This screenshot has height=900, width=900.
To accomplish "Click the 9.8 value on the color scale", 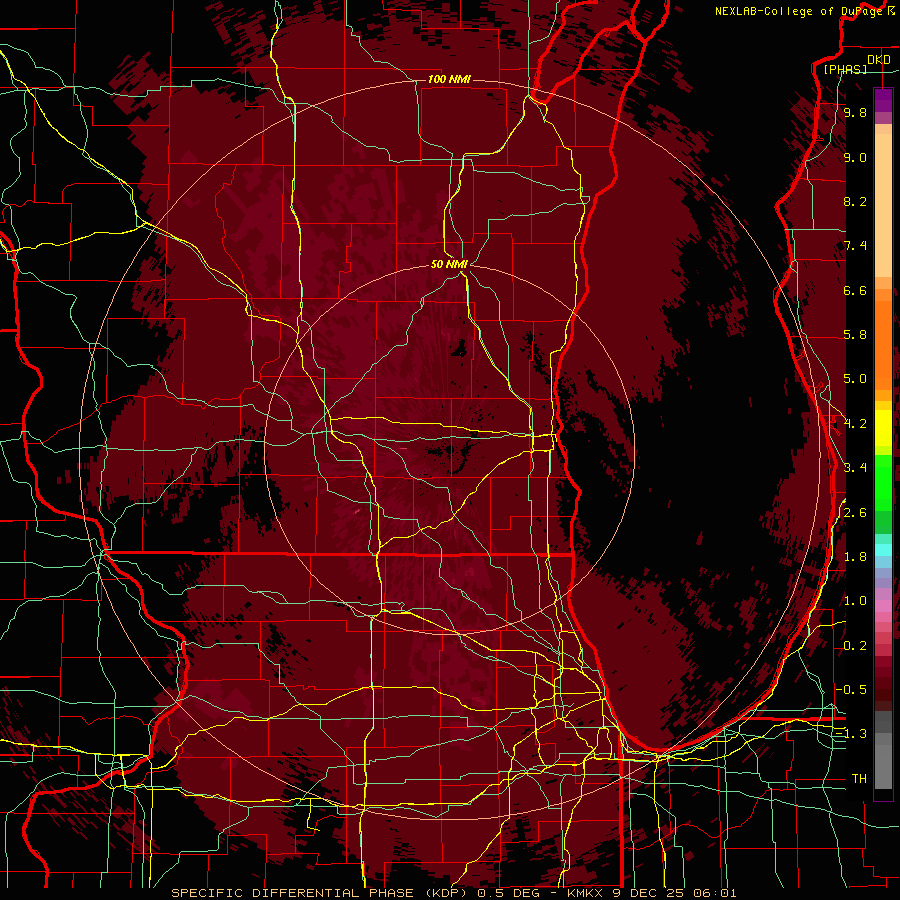I will (x=855, y=112).
